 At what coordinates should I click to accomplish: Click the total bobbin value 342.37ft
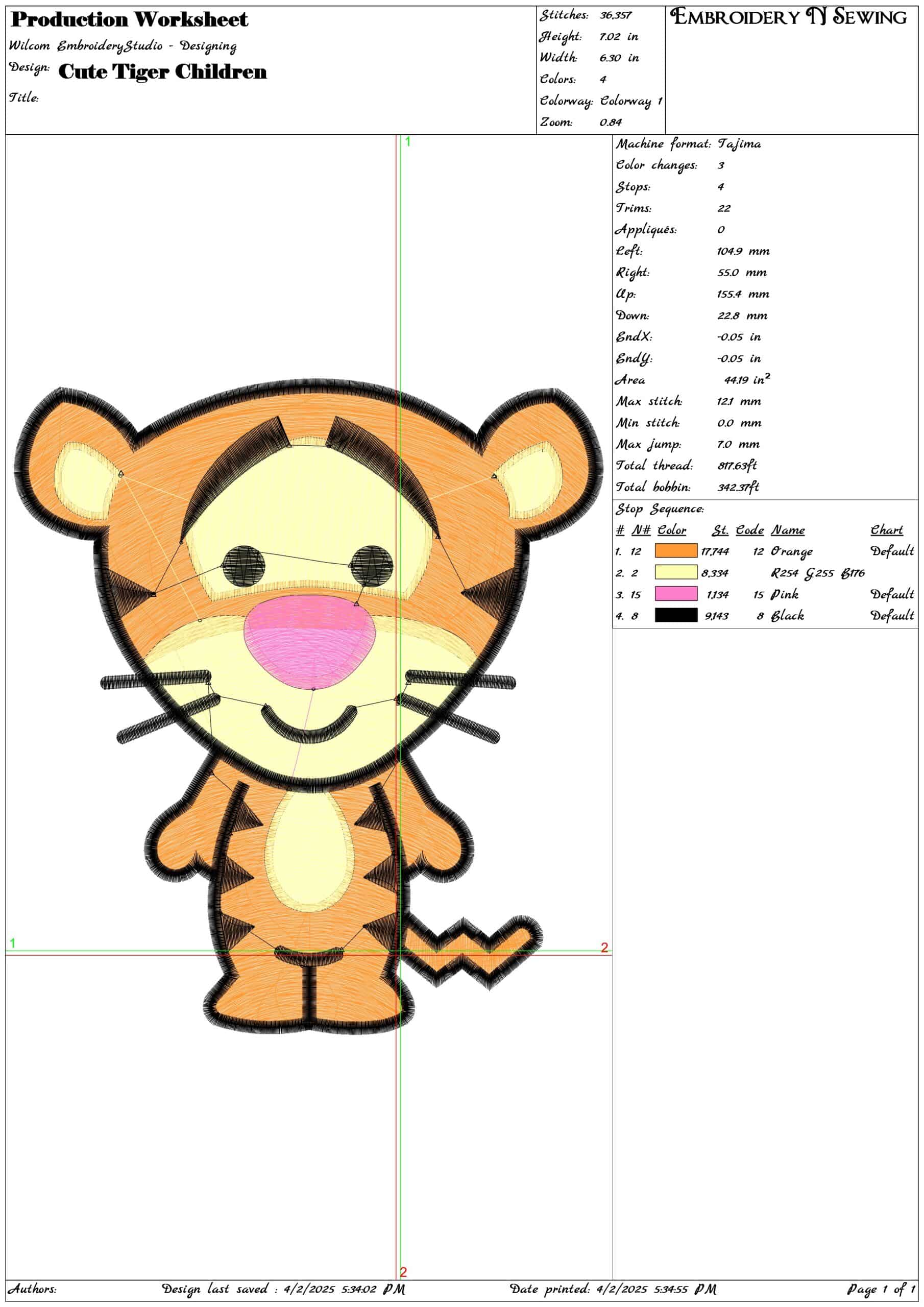738,487
